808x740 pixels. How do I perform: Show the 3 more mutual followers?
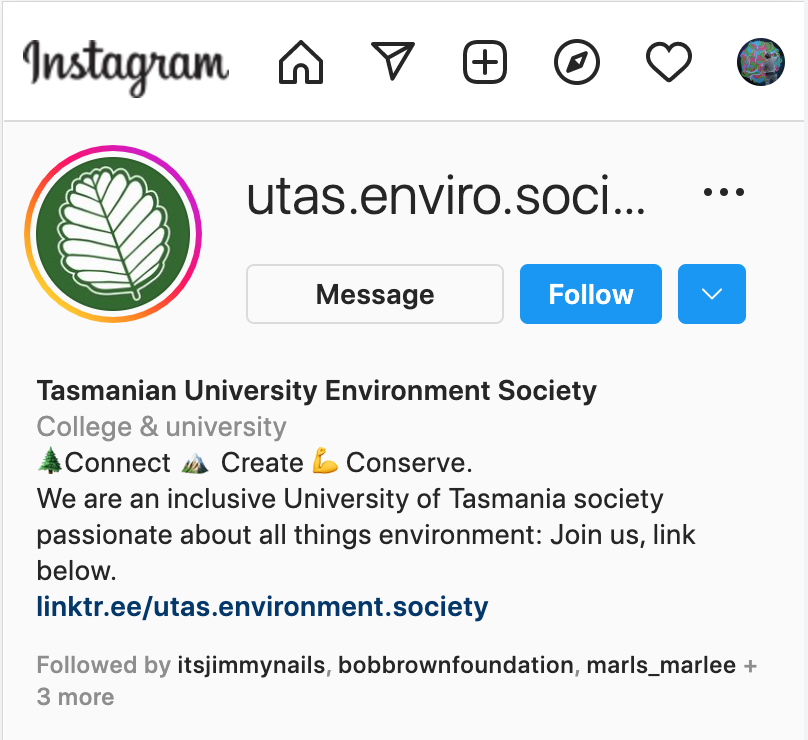(x=76, y=697)
